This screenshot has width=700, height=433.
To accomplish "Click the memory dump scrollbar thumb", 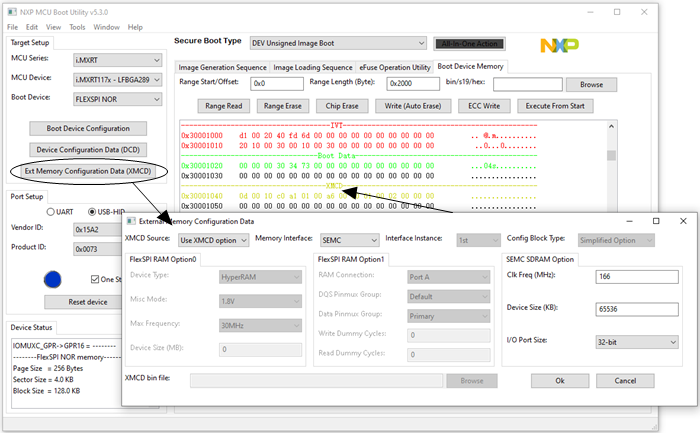I will click(611, 155).
